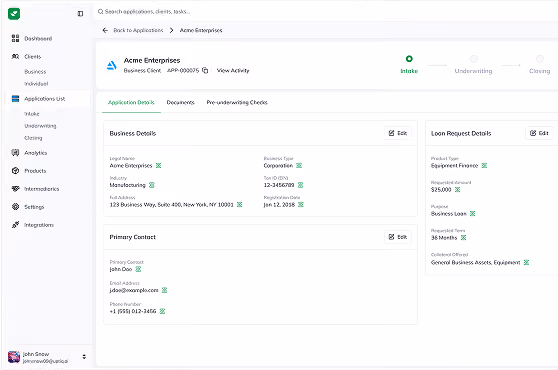
Task: Click the Acme Enterprises blue logo
Action: pos(112,65)
